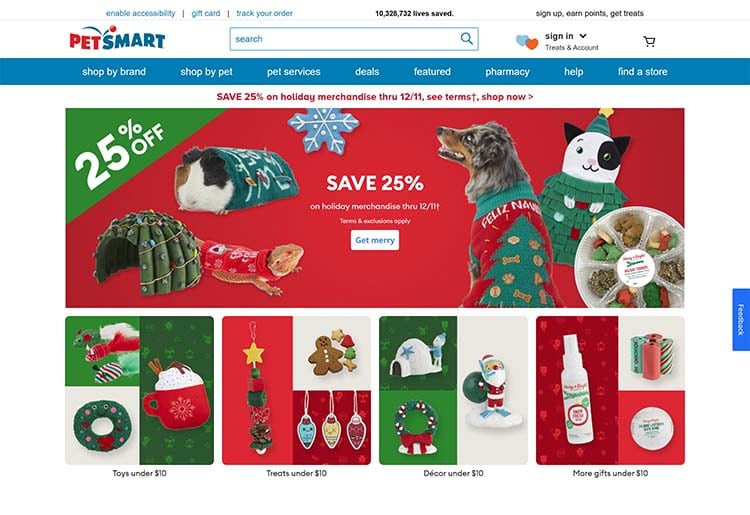Select the Toys under $10 thumbnail
Screen dimensions: 750x515
click(x=139, y=390)
